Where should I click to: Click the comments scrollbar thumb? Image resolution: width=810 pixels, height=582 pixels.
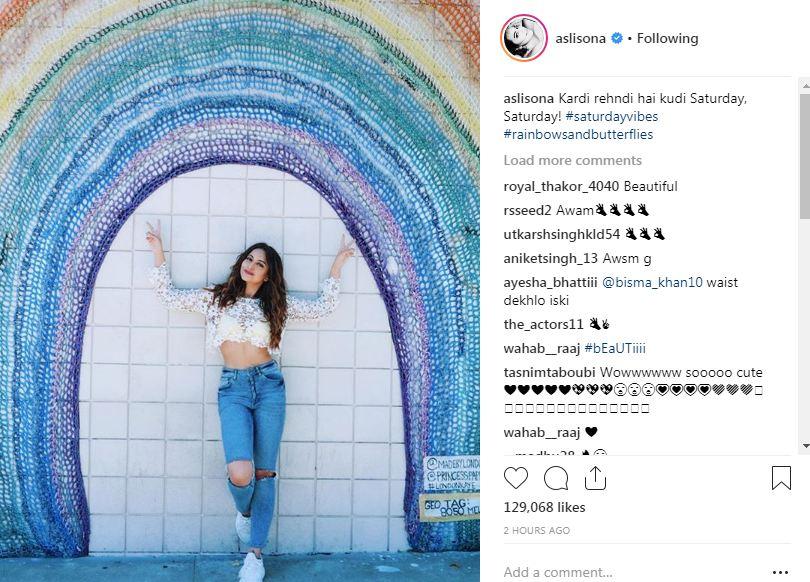[805, 155]
